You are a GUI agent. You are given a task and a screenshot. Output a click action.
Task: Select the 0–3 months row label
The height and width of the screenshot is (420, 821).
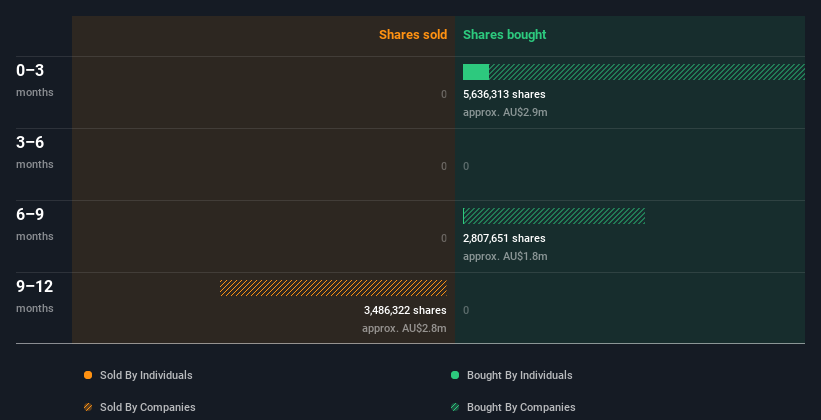pos(35,80)
